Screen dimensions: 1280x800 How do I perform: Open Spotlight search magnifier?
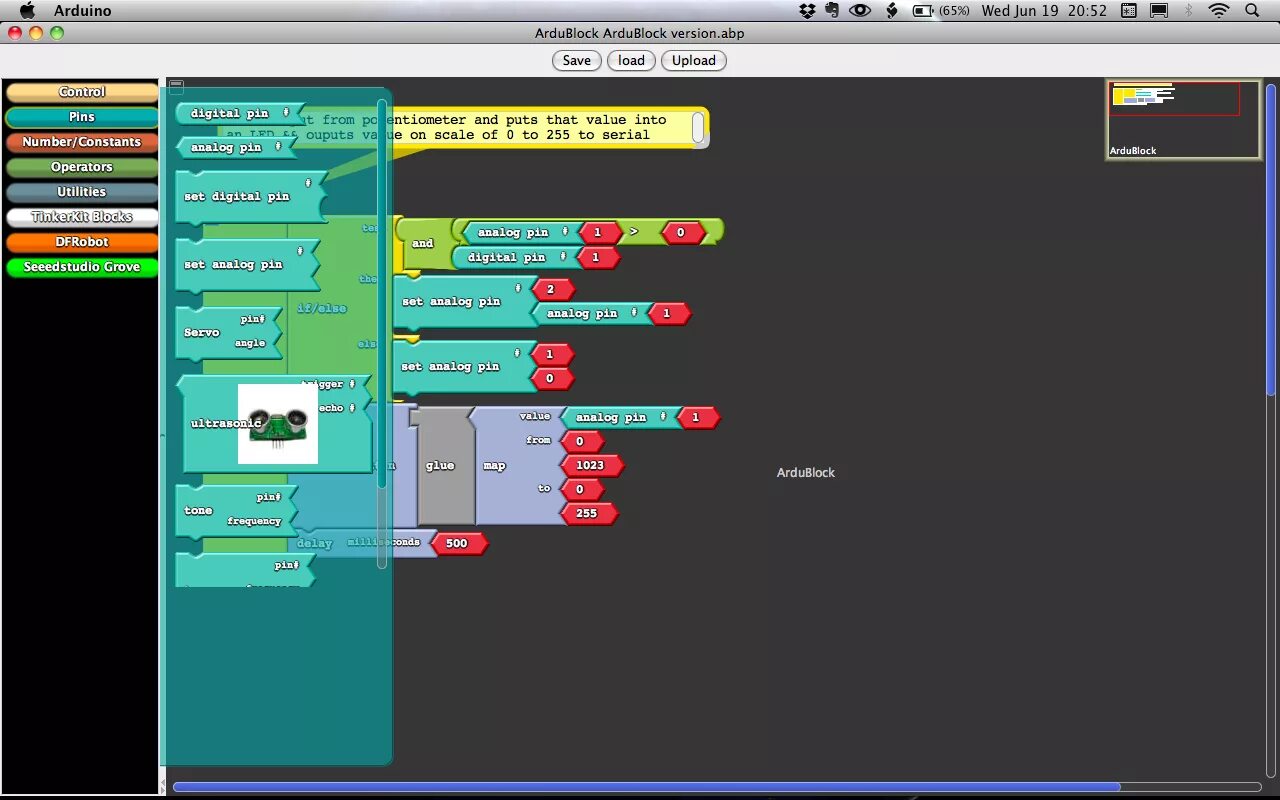coord(1252,10)
